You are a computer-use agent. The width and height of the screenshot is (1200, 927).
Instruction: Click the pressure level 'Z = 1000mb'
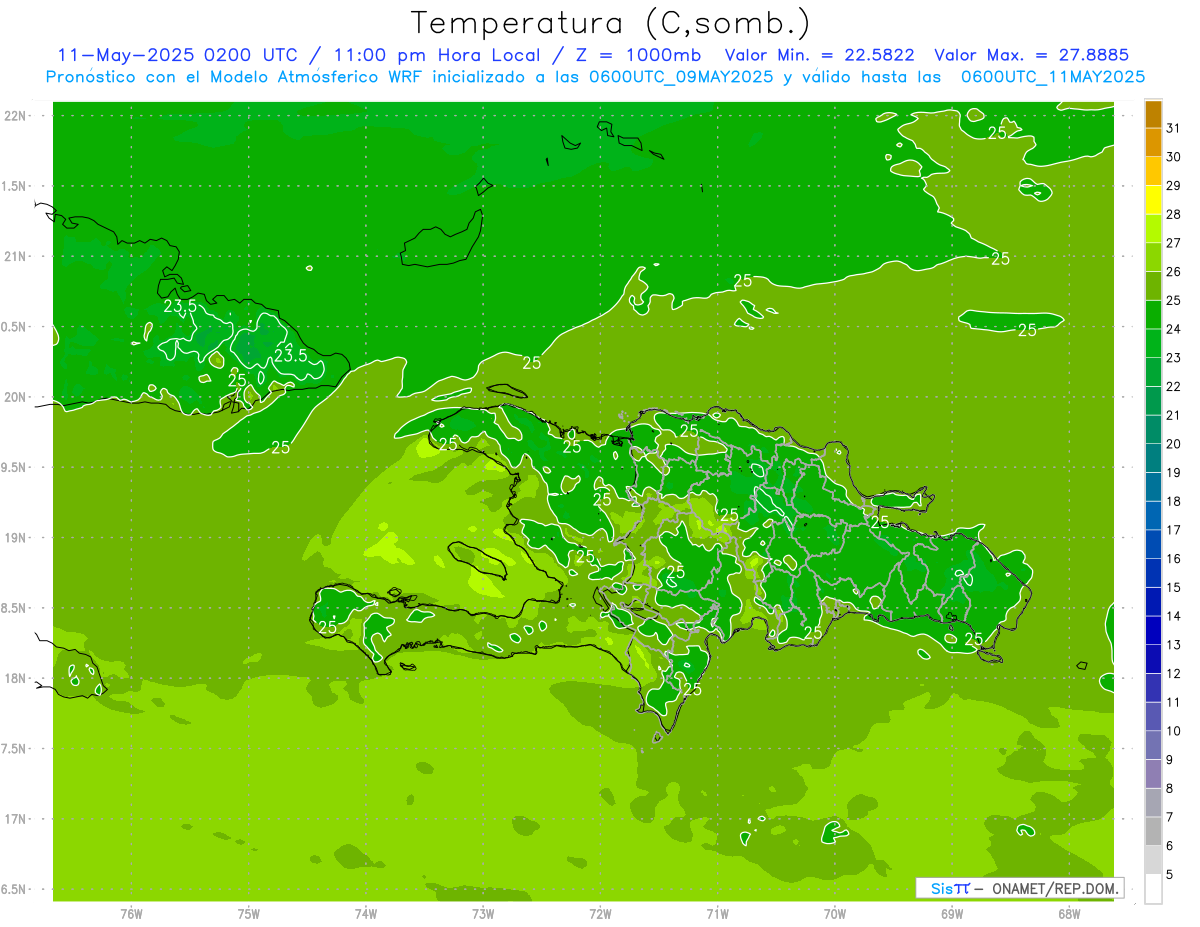point(639,55)
